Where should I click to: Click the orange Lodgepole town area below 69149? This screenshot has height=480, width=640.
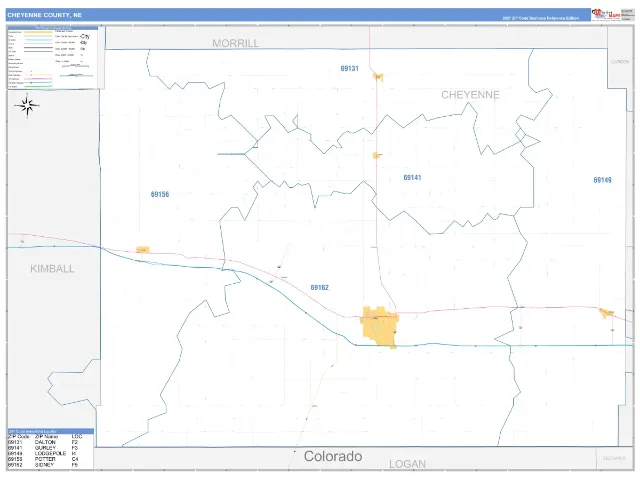coord(606,313)
